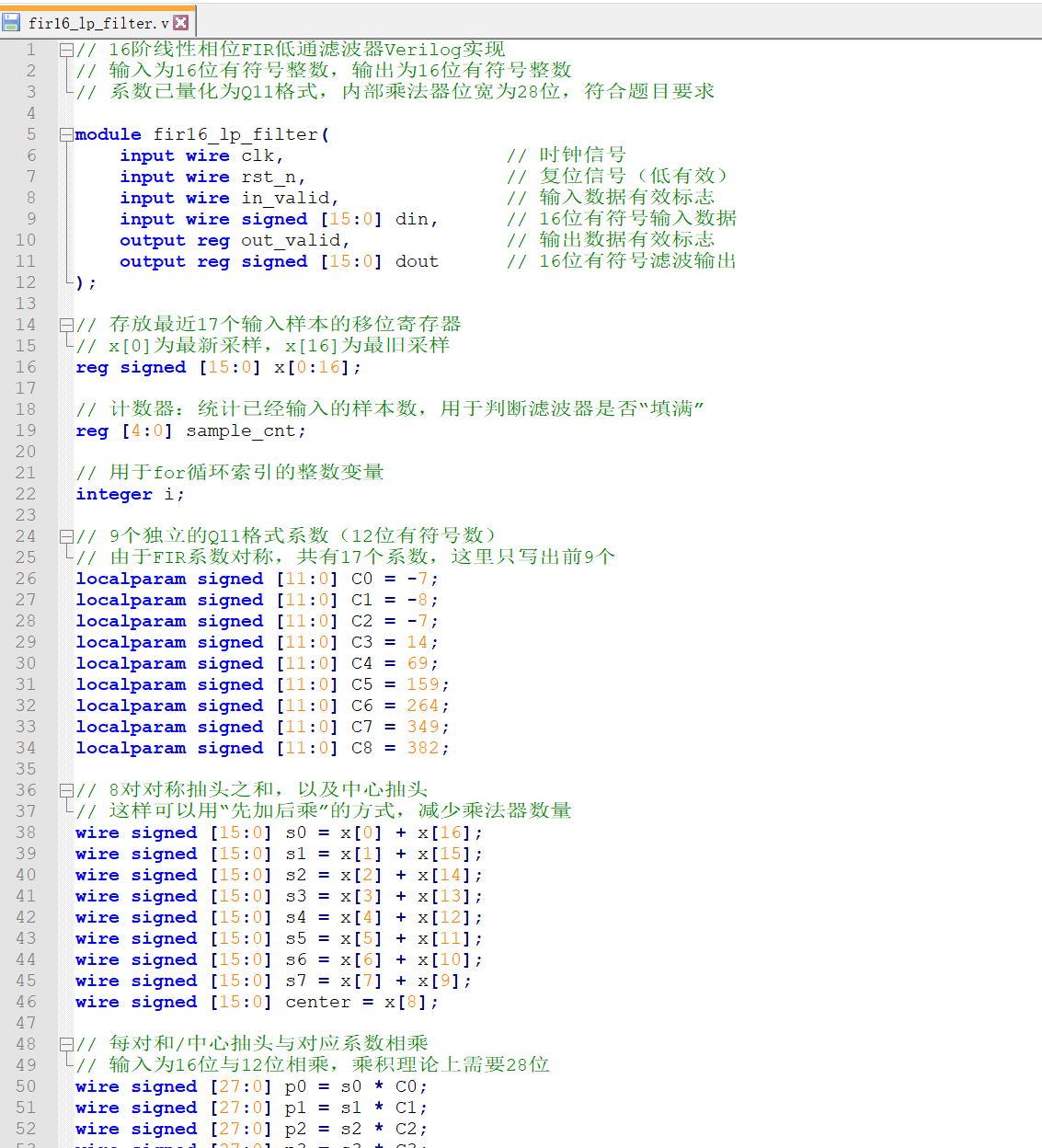Click 'din,' port name

coord(418,219)
